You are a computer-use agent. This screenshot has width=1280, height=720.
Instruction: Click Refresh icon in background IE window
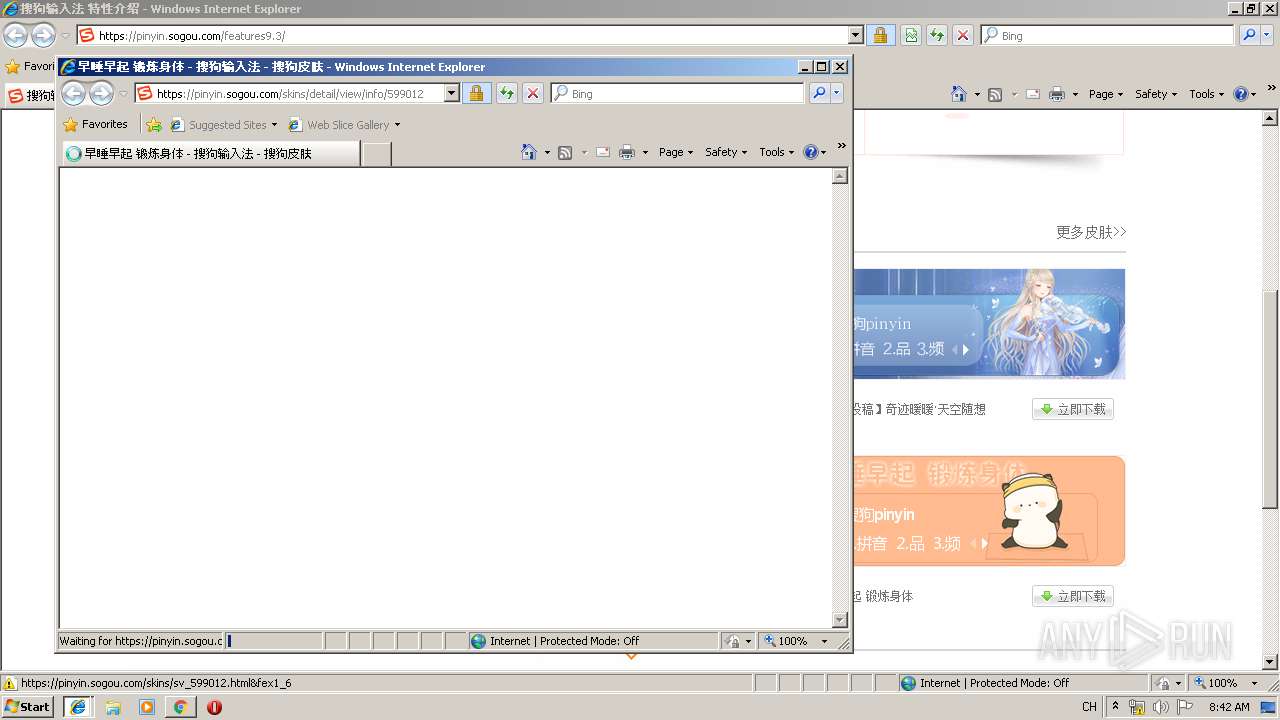tap(937, 35)
